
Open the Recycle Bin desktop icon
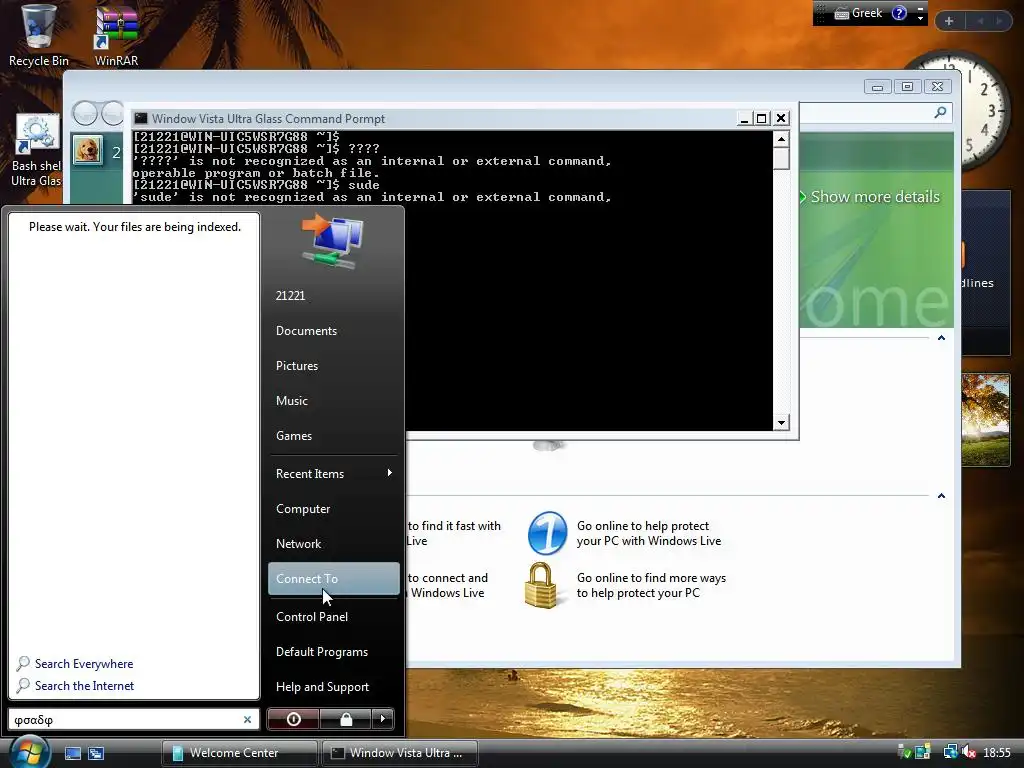pos(38,36)
